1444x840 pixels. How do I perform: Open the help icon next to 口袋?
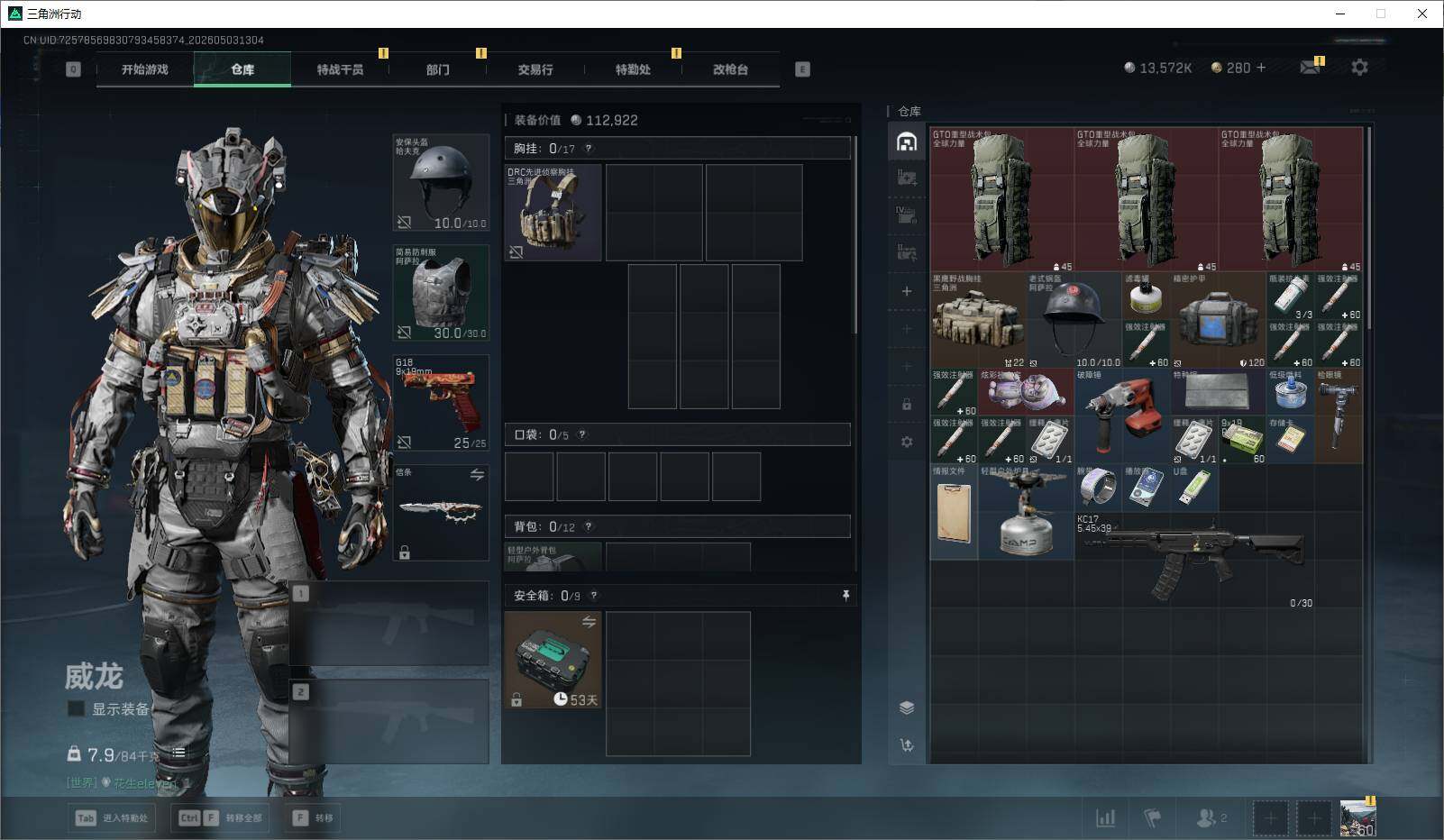coord(582,434)
